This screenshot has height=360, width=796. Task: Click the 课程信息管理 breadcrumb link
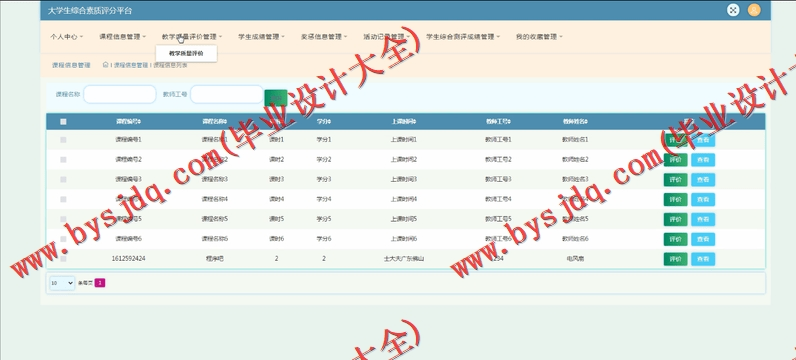pos(130,65)
